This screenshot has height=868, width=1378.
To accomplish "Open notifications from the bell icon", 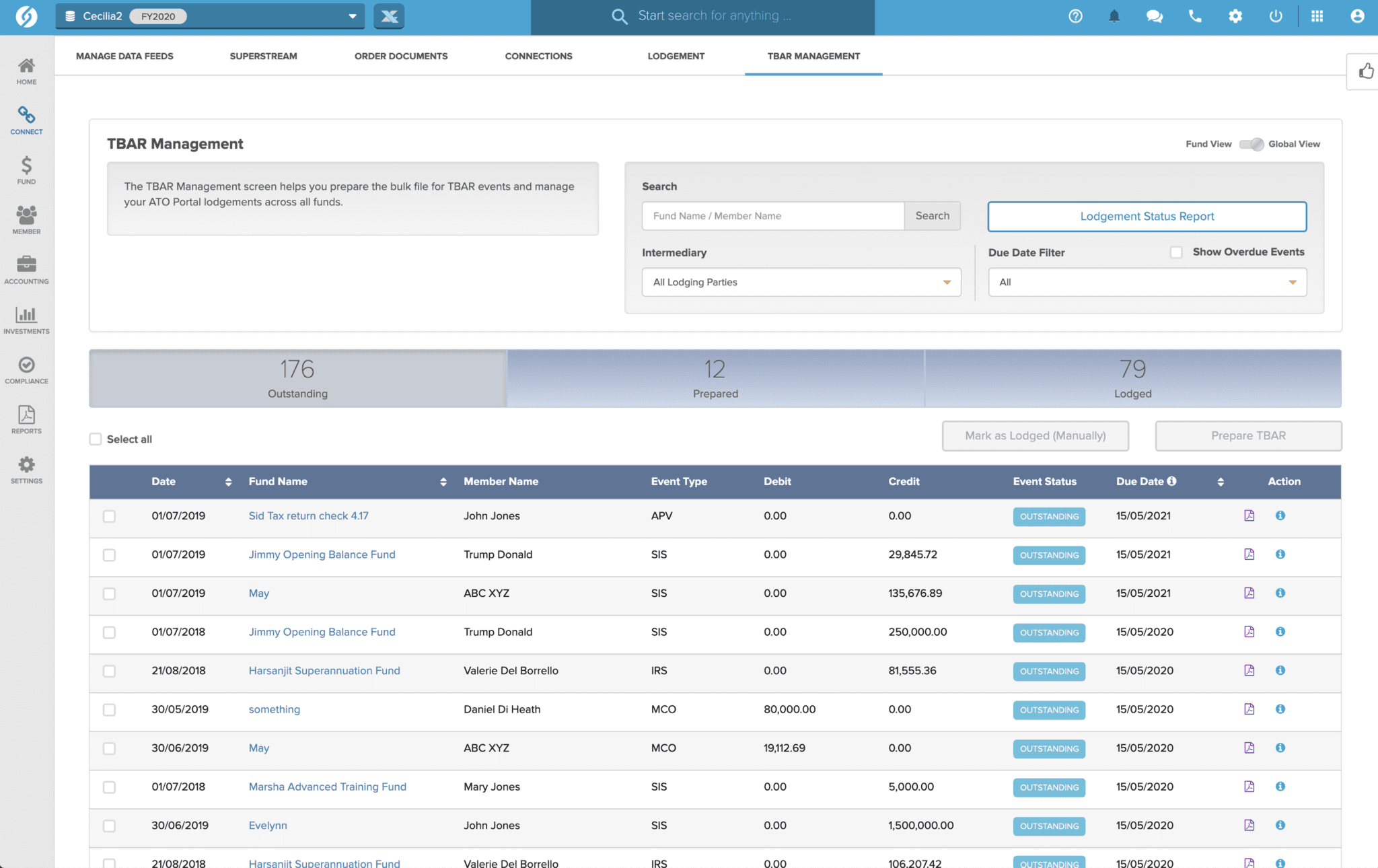I will click(x=1114, y=15).
